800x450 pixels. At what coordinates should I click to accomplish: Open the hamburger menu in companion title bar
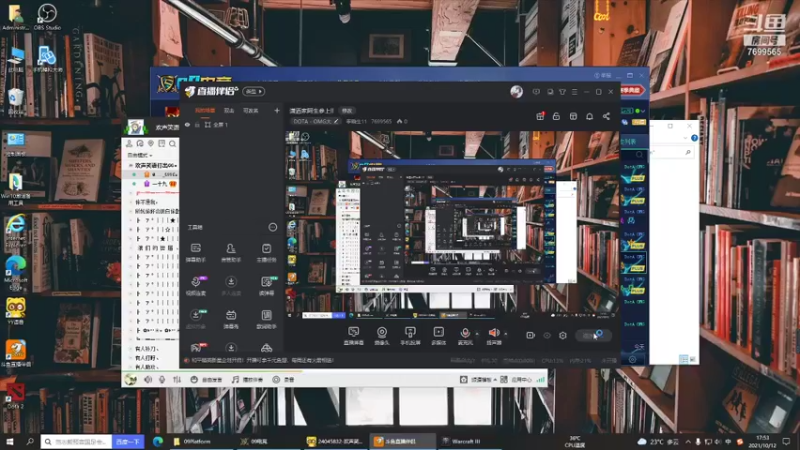574,92
